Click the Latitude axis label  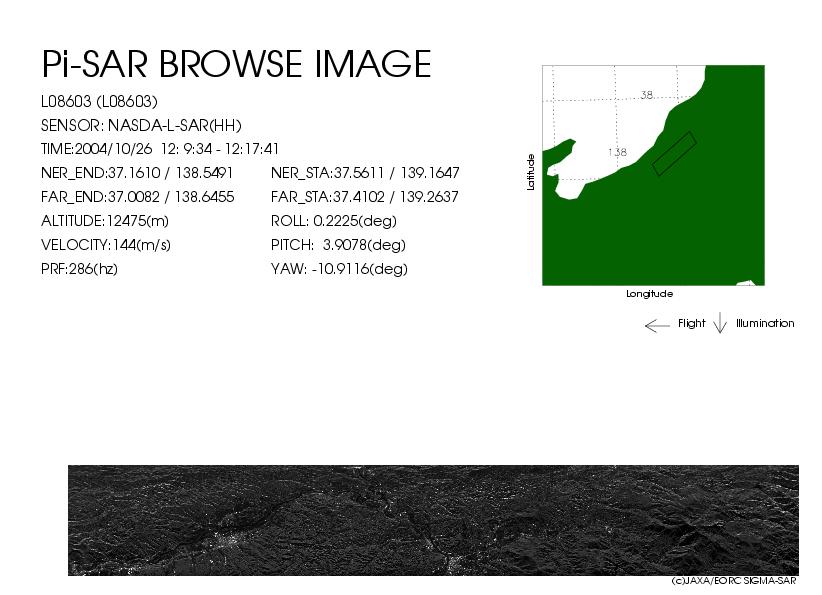[531, 172]
